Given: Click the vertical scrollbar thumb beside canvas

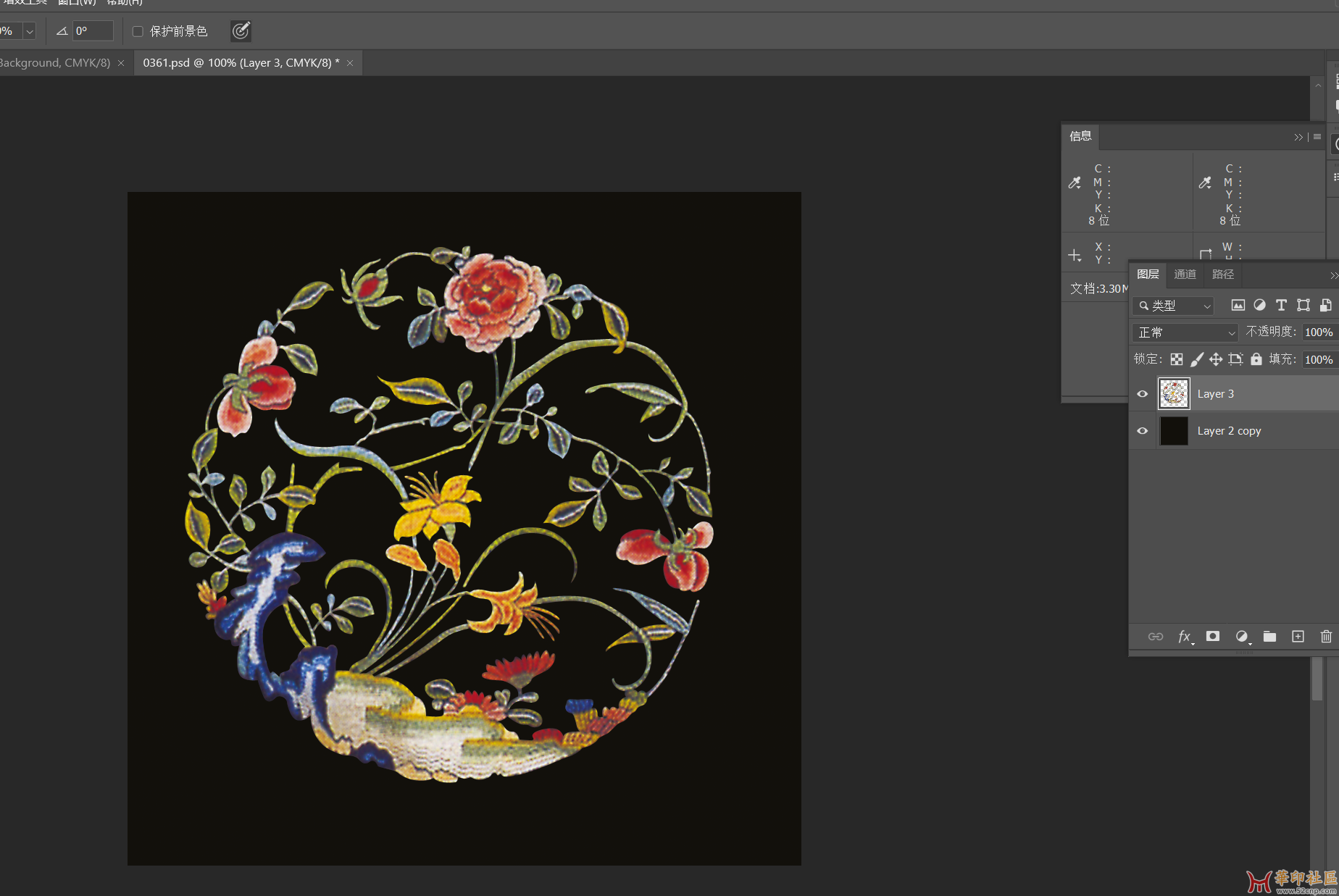Looking at the screenshot, I should [x=1317, y=679].
